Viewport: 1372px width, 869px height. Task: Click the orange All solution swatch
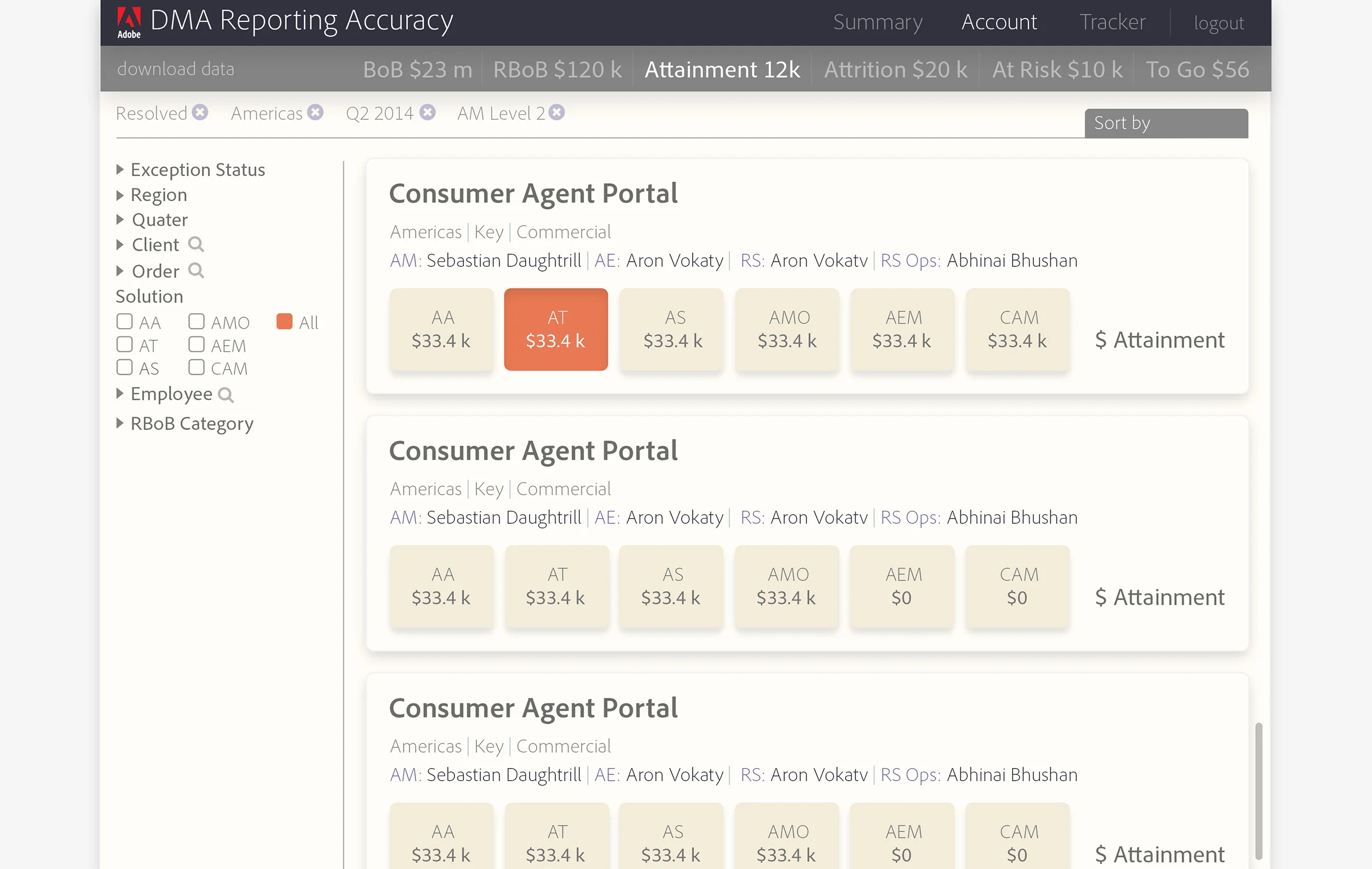(285, 321)
